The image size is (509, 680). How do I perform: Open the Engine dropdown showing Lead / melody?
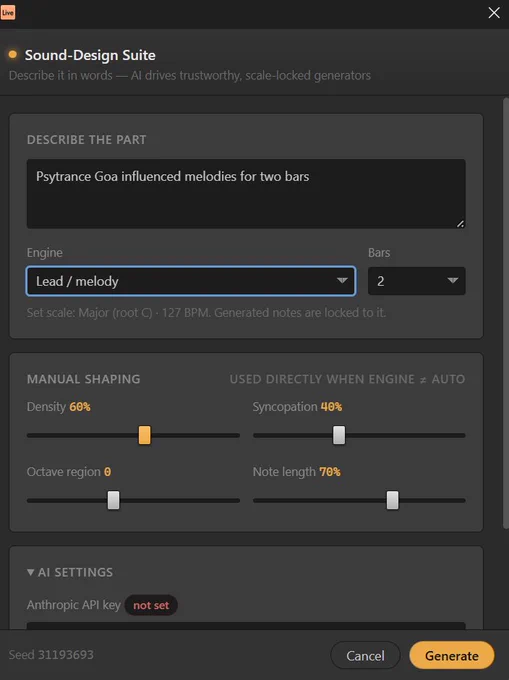coord(191,281)
